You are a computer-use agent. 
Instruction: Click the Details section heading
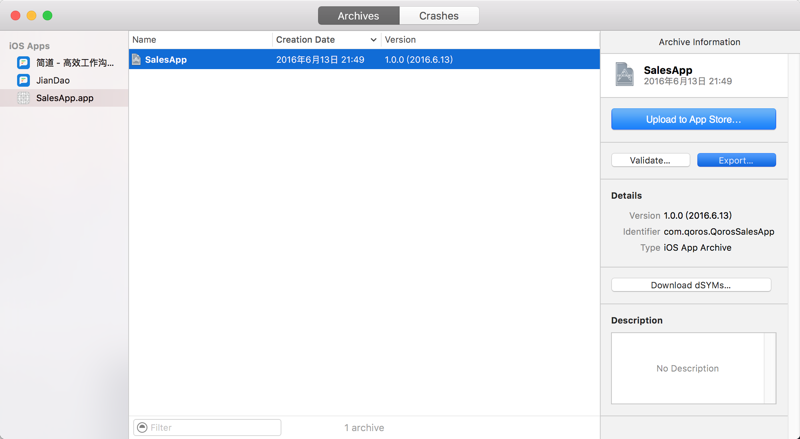tap(627, 196)
